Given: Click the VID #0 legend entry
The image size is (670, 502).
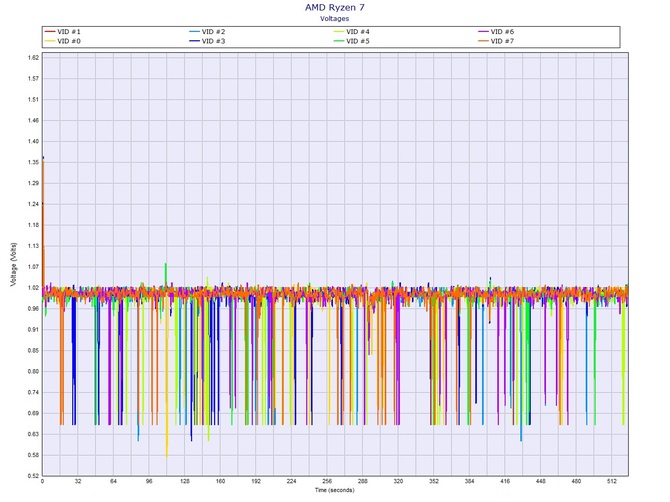Looking at the screenshot, I should point(62,41).
